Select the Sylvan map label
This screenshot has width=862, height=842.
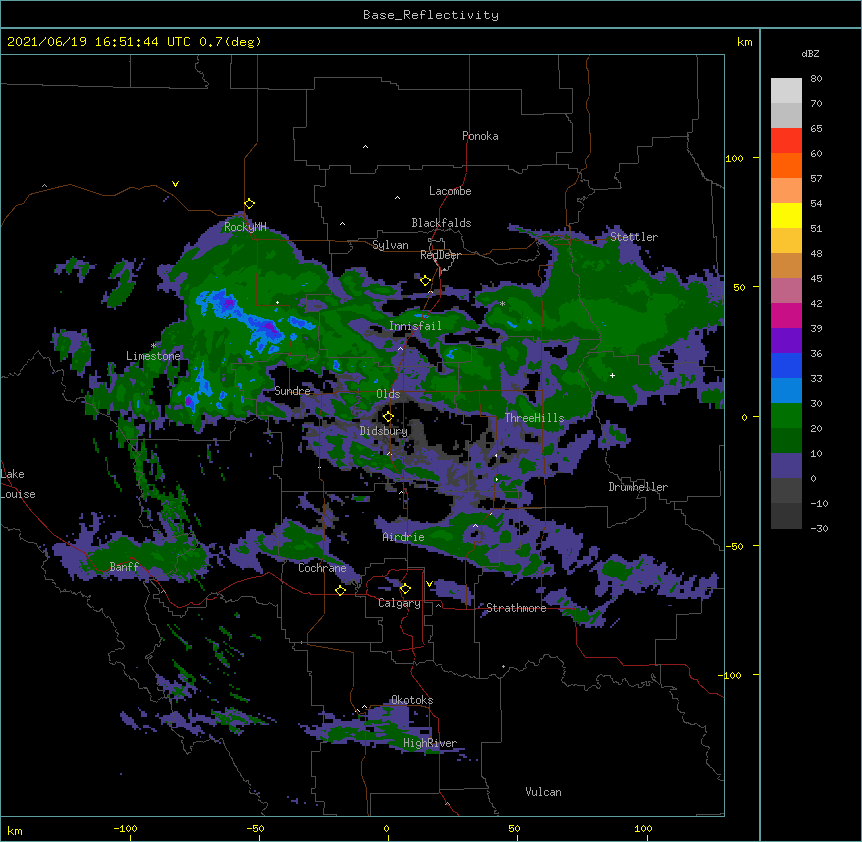tap(390, 245)
